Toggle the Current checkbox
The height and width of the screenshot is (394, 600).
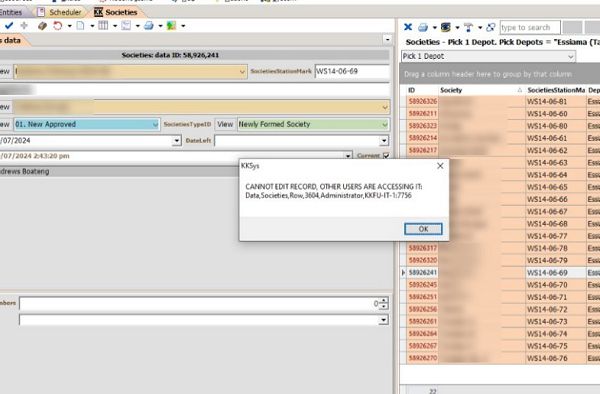pos(386,156)
